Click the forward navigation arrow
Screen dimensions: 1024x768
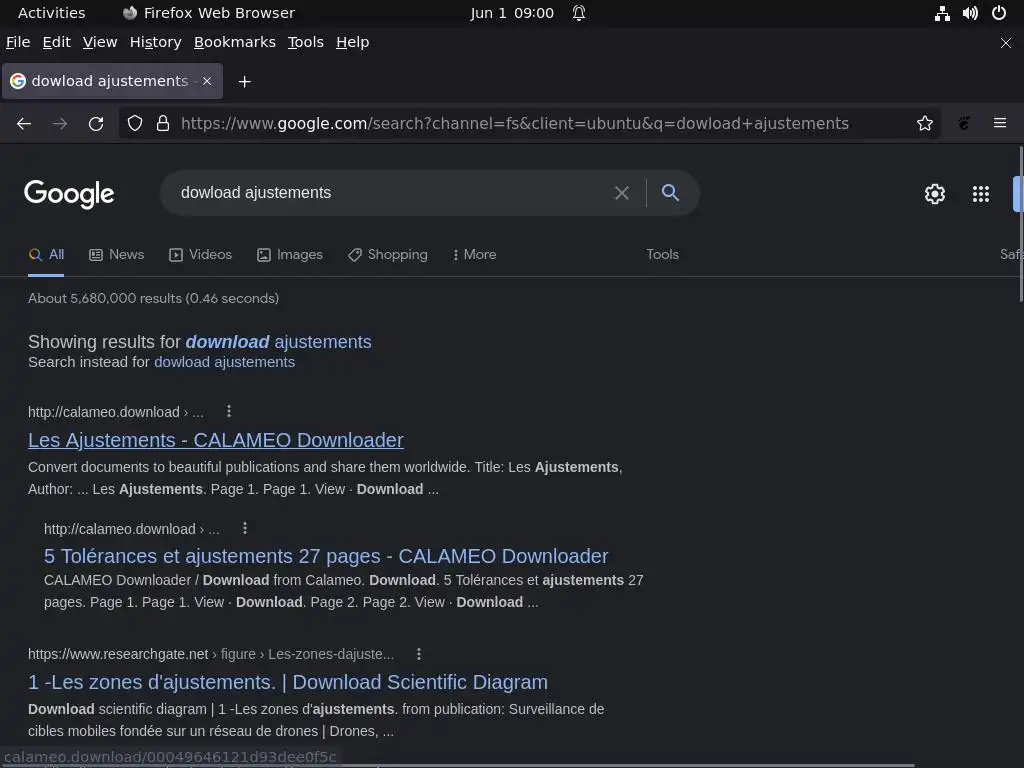click(x=59, y=123)
